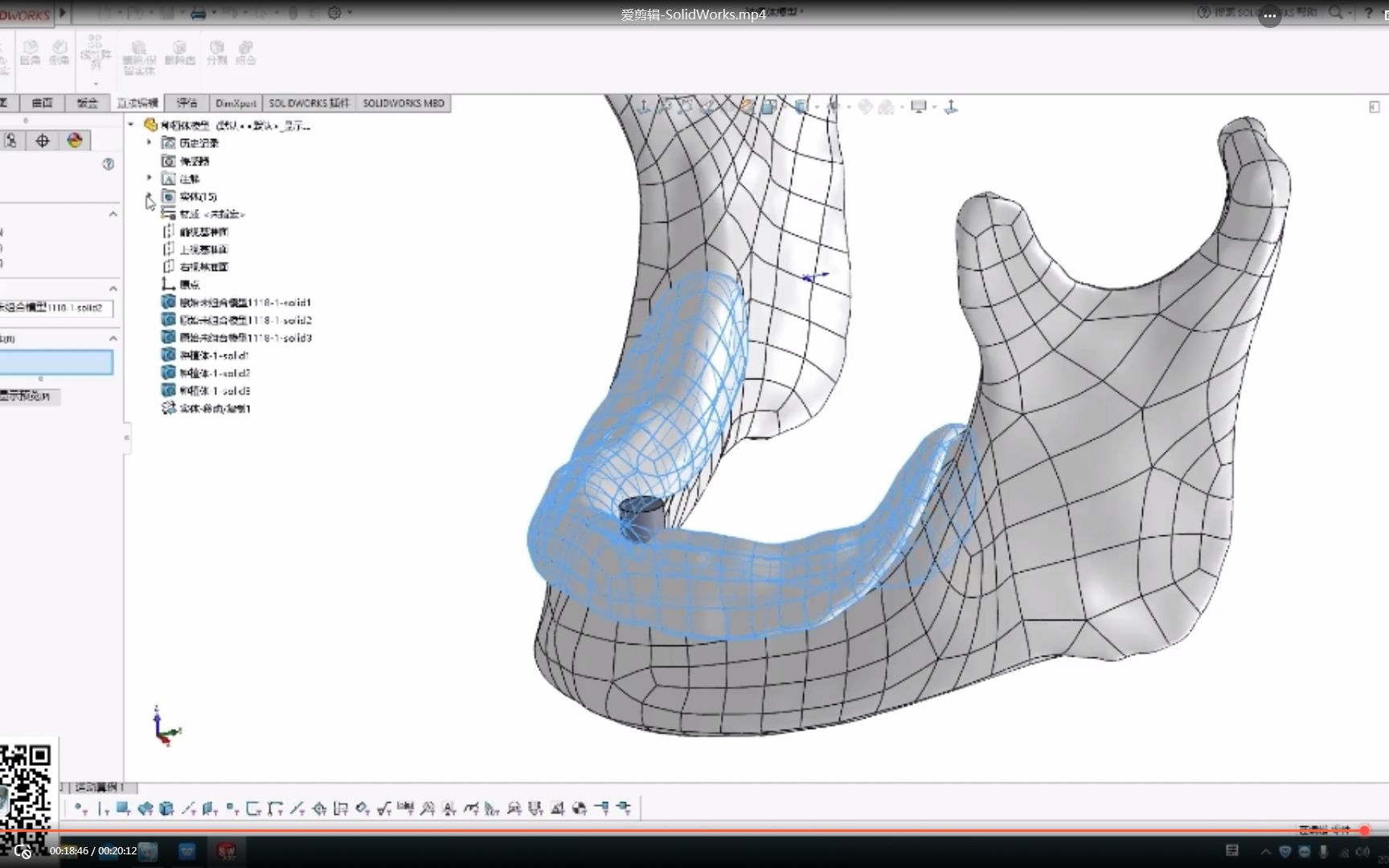Click the 分割 split tool in ribbon
This screenshot has height=868, width=1389.
click(x=217, y=53)
